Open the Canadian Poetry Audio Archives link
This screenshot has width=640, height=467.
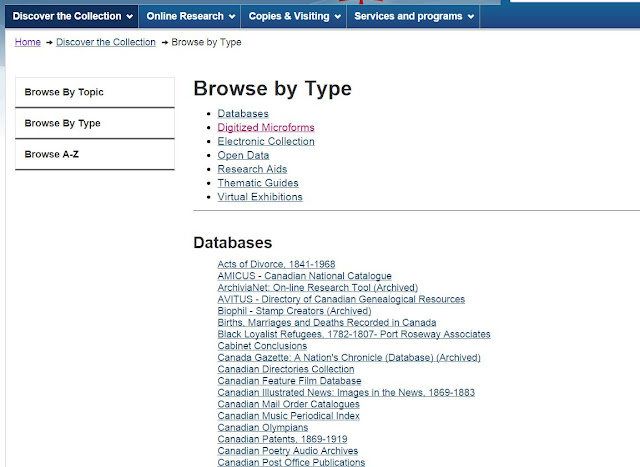tap(288, 451)
